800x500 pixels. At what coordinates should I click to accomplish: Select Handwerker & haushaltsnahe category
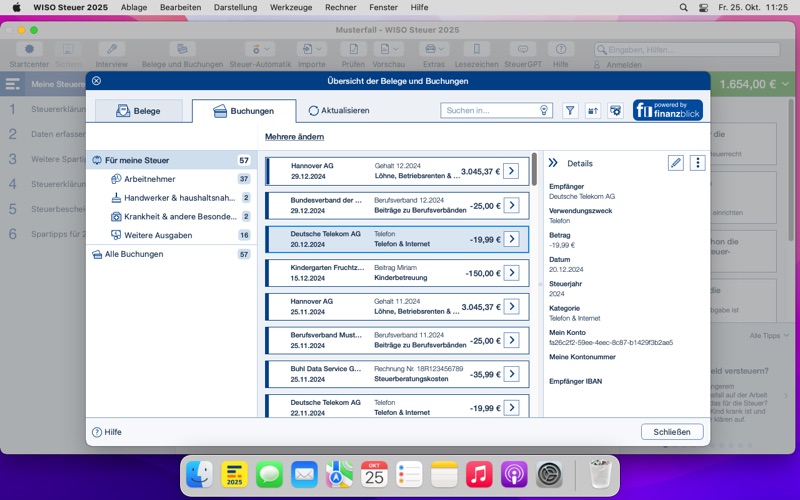(x=171, y=198)
